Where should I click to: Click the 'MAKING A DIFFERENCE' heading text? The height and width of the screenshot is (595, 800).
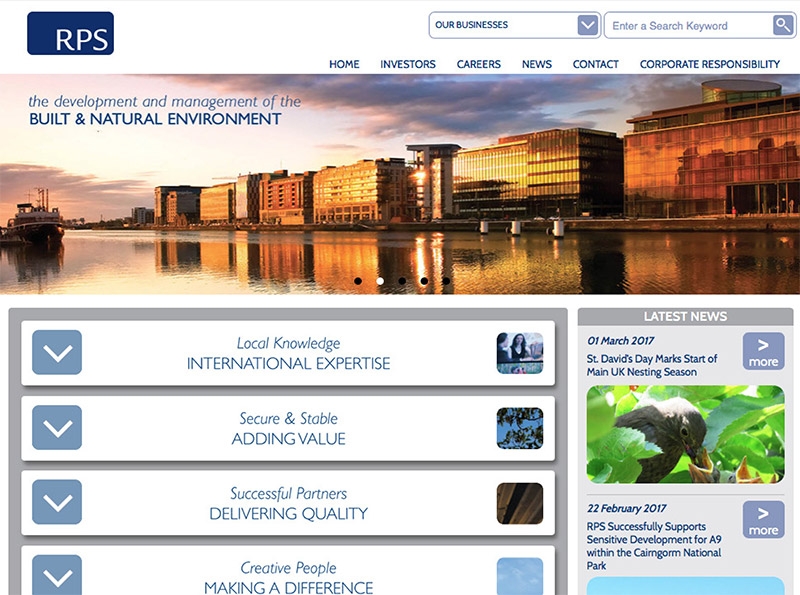tap(288, 588)
